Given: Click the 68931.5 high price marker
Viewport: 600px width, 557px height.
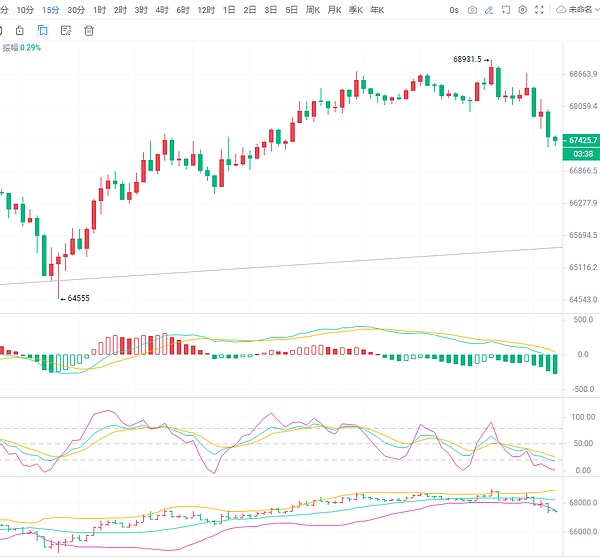Looking at the screenshot, I should pyautogui.click(x=467, y=59).
